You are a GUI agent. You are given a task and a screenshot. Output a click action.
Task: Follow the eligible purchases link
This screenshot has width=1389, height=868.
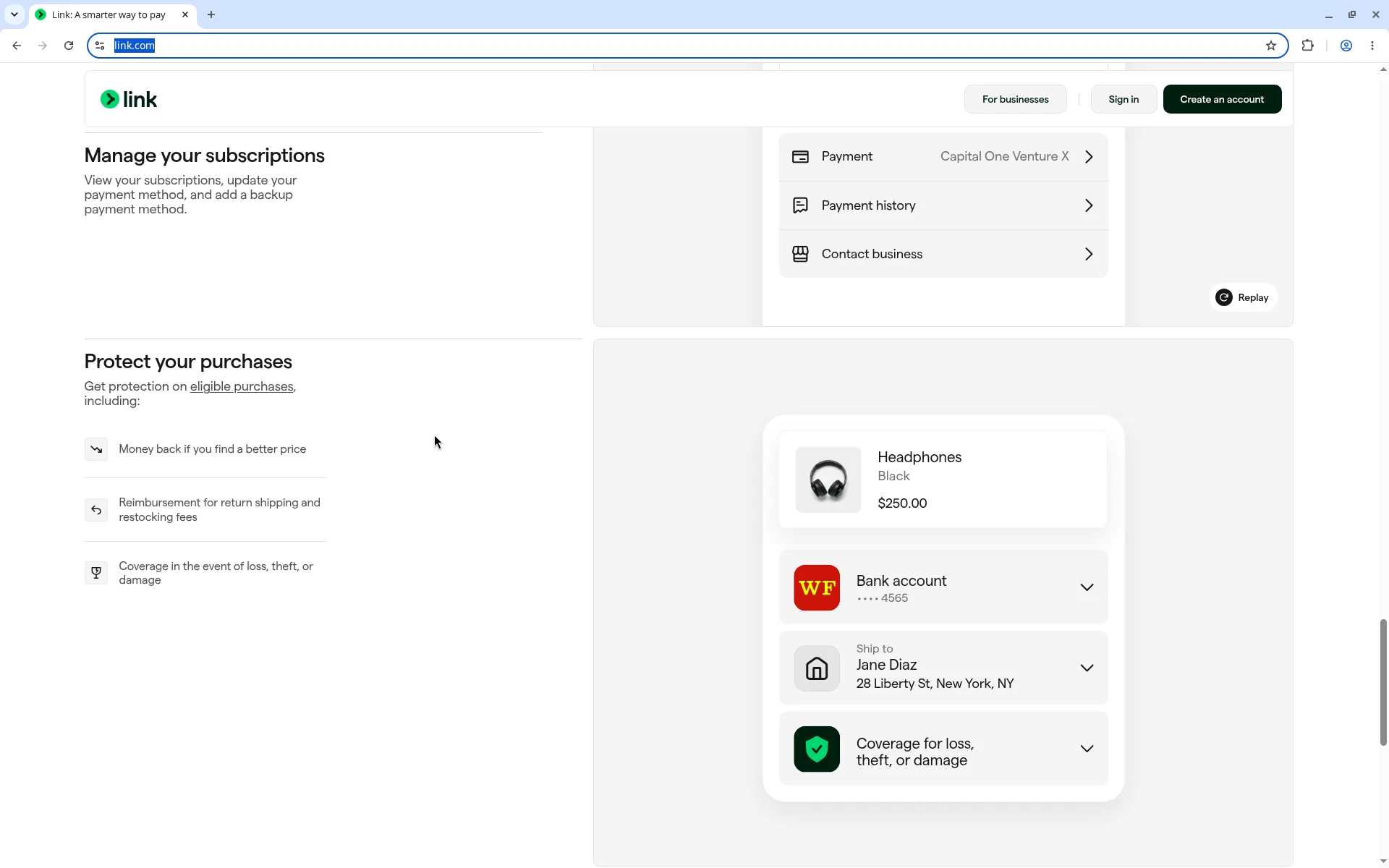[242, 386]
